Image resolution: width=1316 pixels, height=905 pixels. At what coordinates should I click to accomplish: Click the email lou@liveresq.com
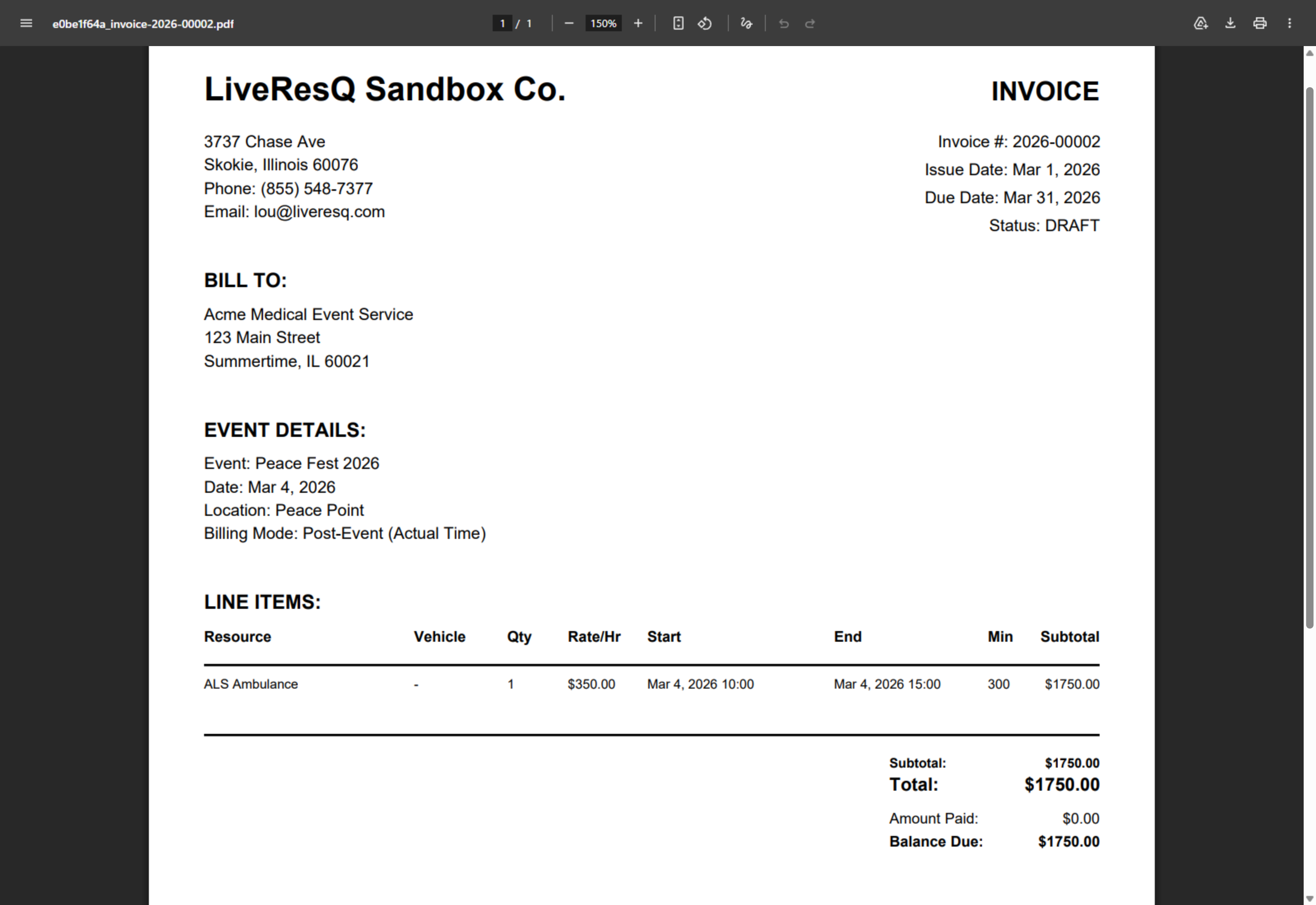(x=319, y=212)
